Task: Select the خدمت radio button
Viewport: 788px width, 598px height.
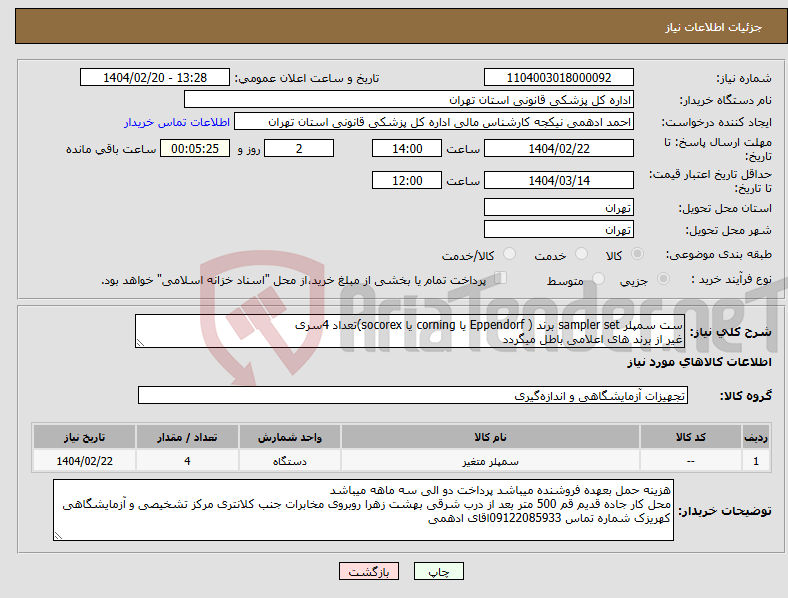Action: click(581, 254)
